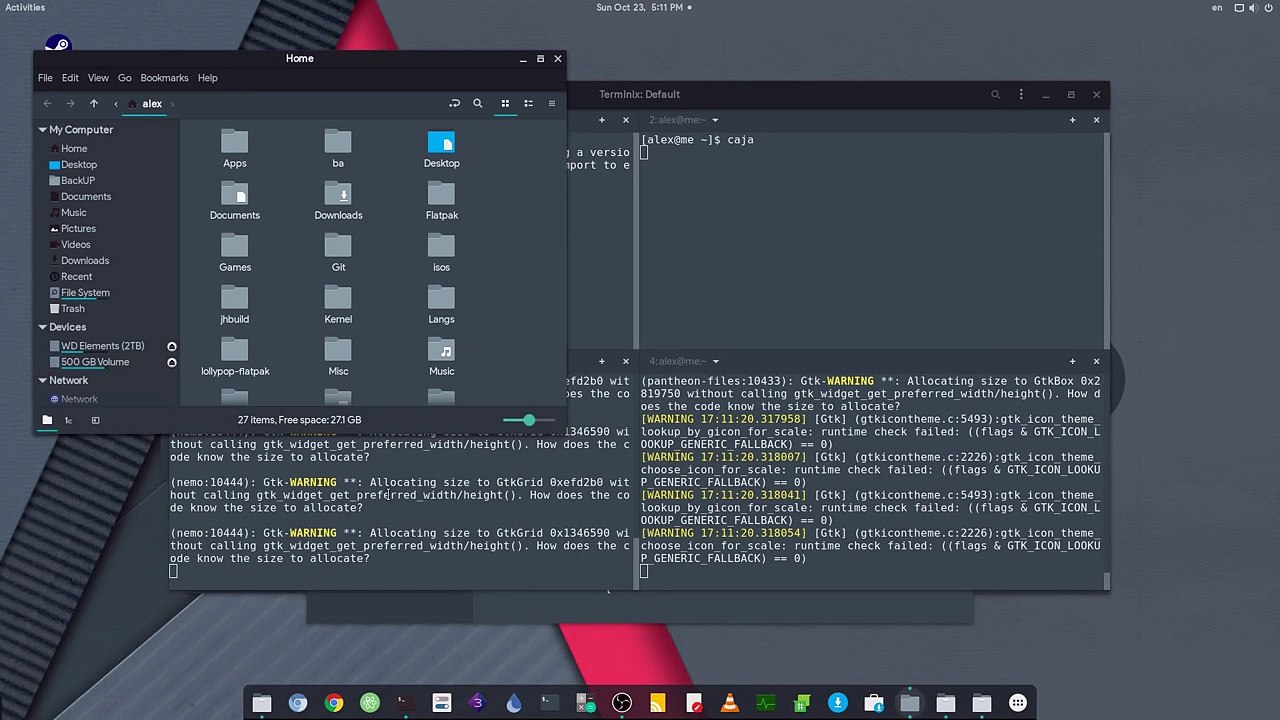Switch to compact view
This screenshot has height=720, width=1280.
click(551, 103)
